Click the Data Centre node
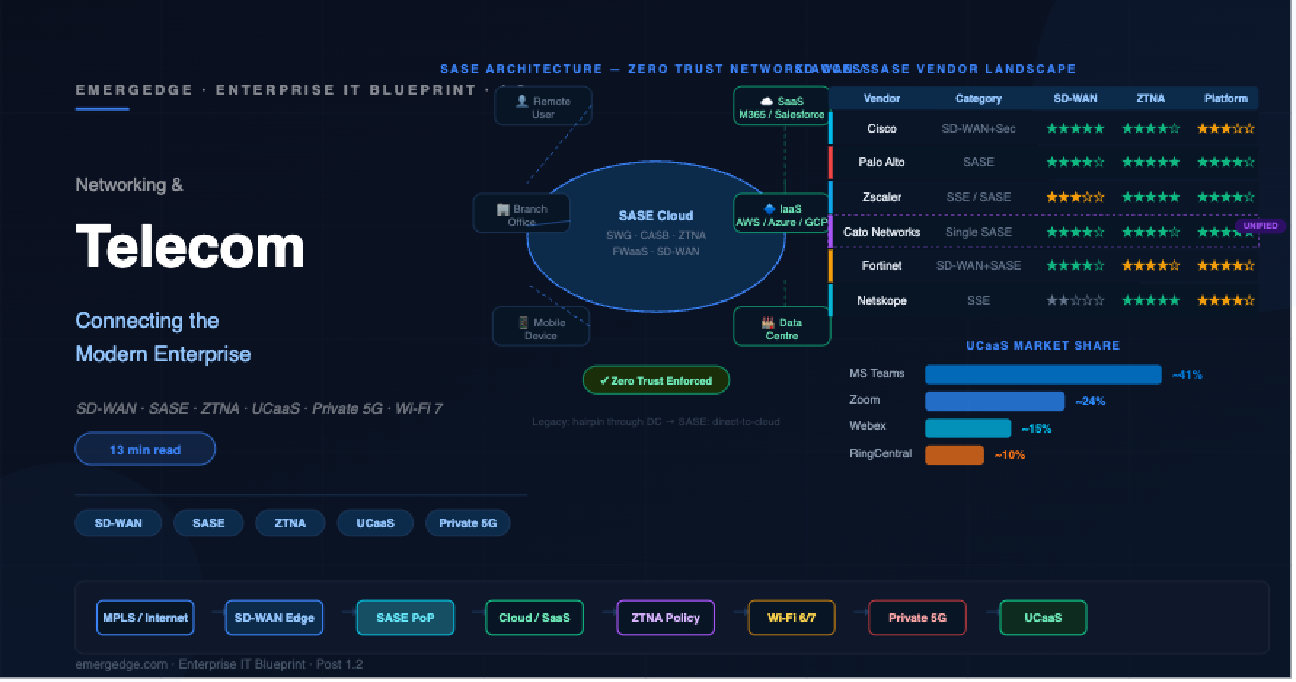The width and height of the screenshot is (1296, 682). coord(782,327)
